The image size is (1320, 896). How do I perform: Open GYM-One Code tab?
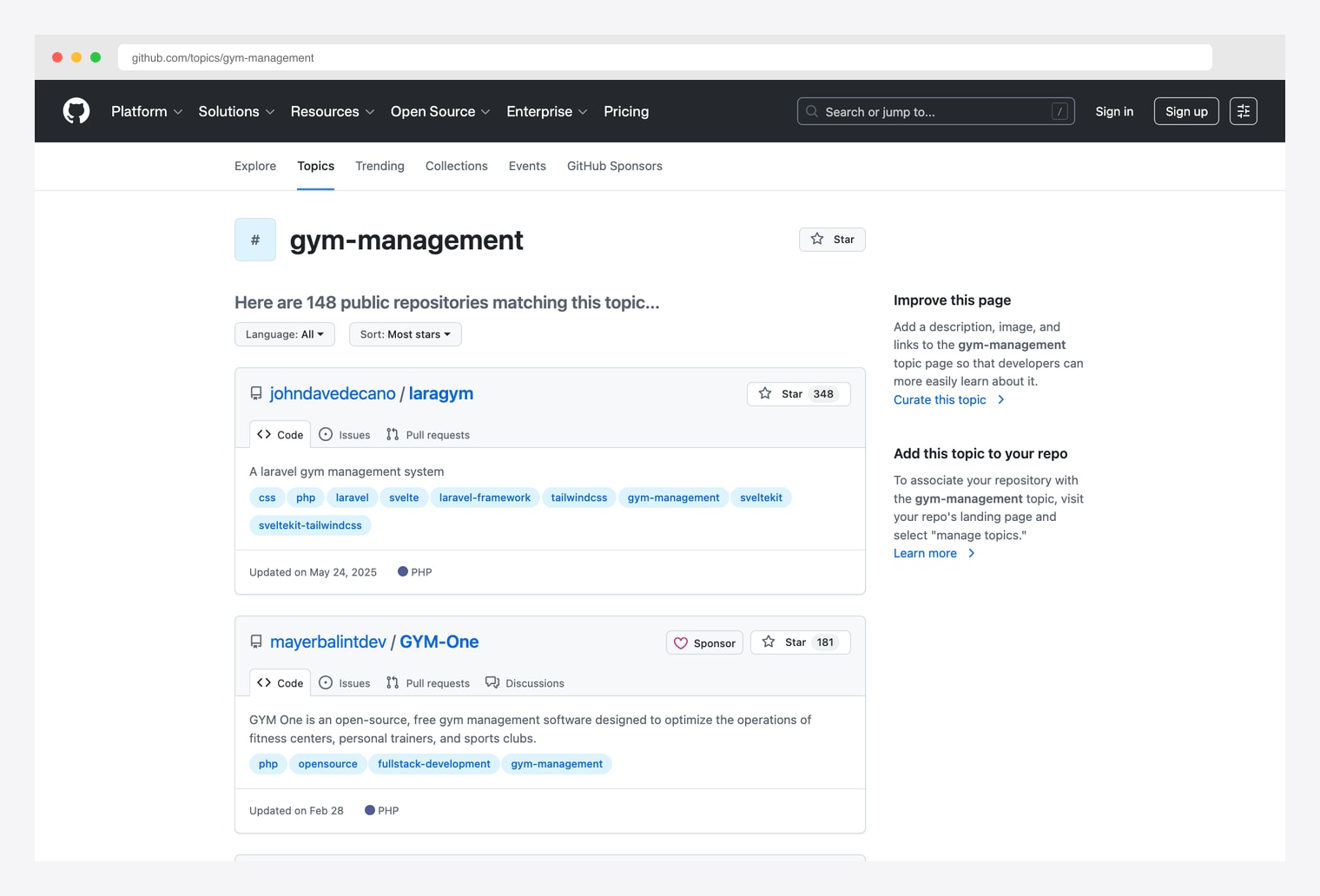point(280,682)
